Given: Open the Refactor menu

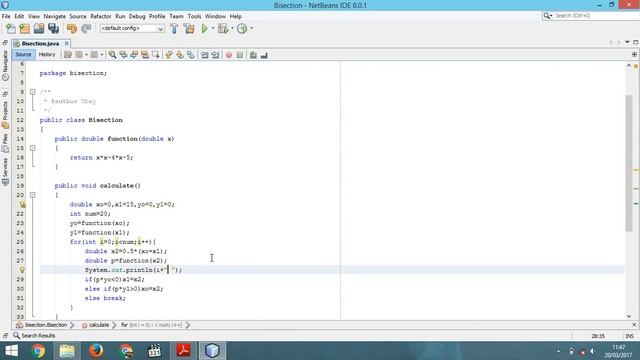Looking at the screenshot, I should coord(101,16).
